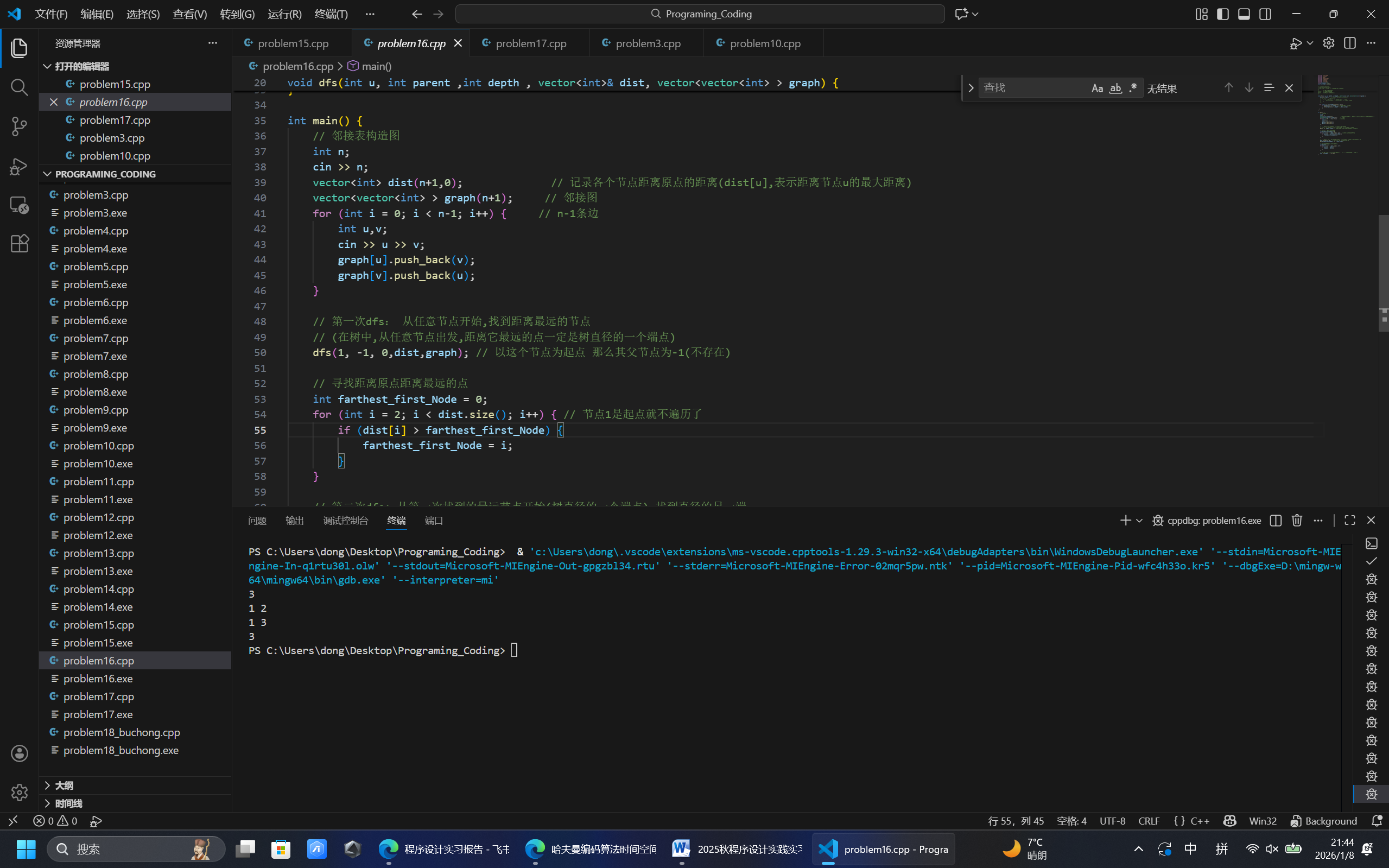Viewport: 1389px width, 868px height.
Task: Open the new terminal launch profile dropdown
Action: 1139,520
